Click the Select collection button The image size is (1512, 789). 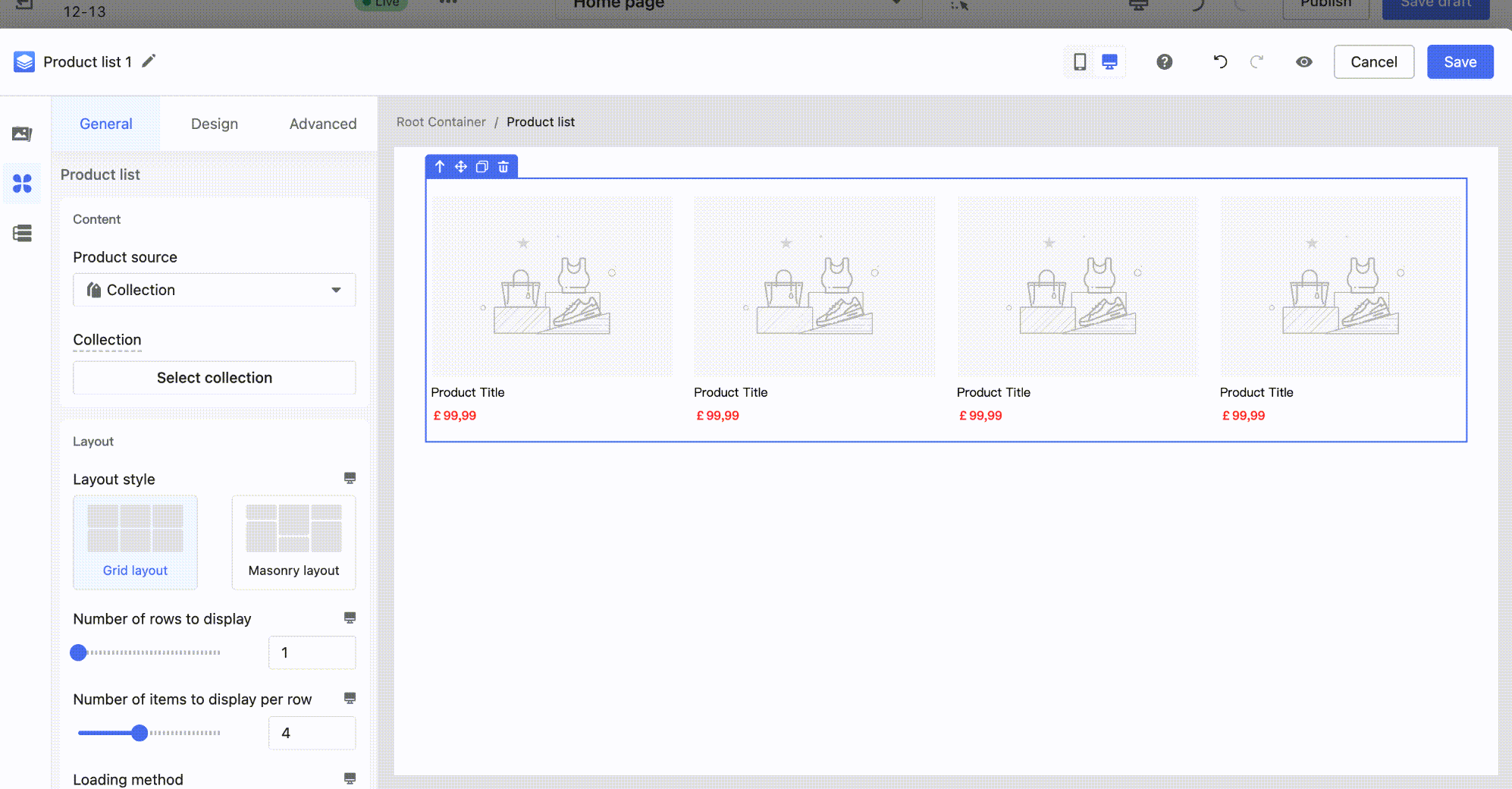(x=214, y=378)
